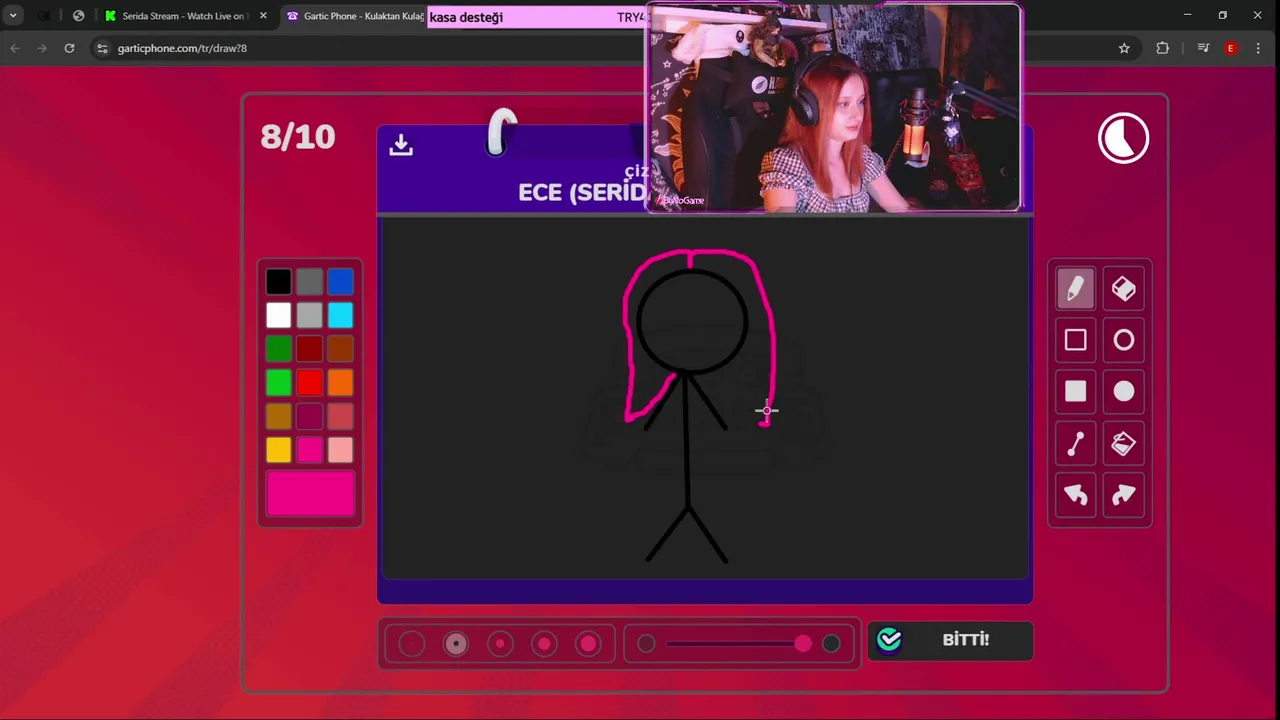Viewport: 1280px width, 720px height.
Task: Pick the yellow color swatch
Action: [279, 450]
